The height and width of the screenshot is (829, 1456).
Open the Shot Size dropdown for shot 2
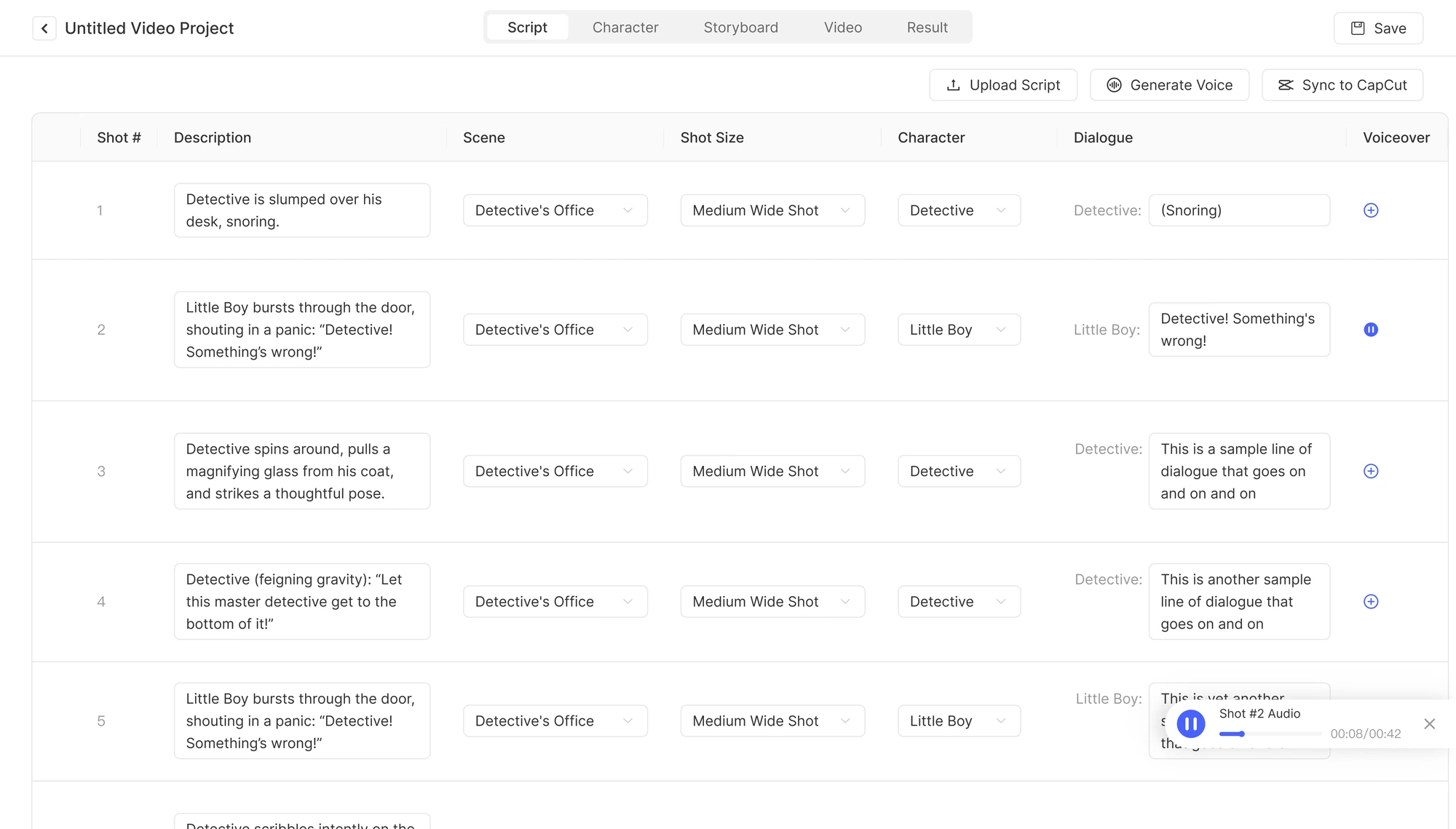[x=772, y=330]
